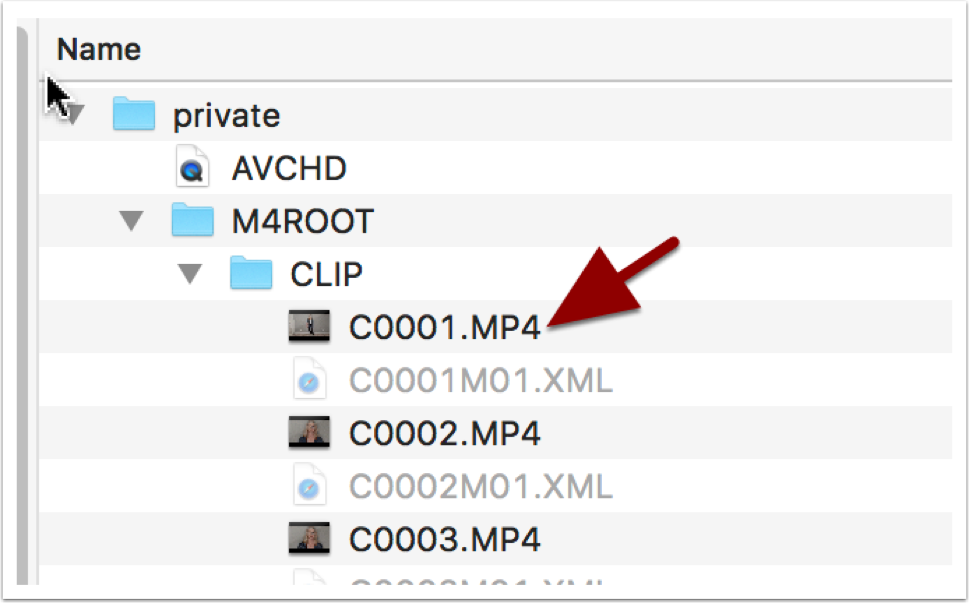The width and height of the screenshot is (969, 603).
Task: Click the M4ROOT folder icon
Action: (192, 219)
